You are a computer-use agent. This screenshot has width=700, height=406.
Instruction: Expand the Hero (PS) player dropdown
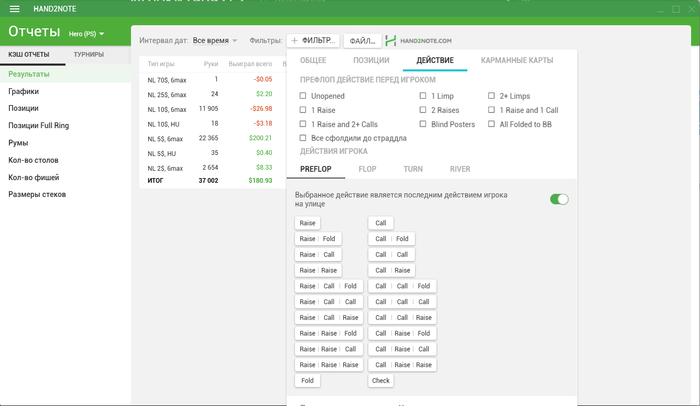pos(86,34)
